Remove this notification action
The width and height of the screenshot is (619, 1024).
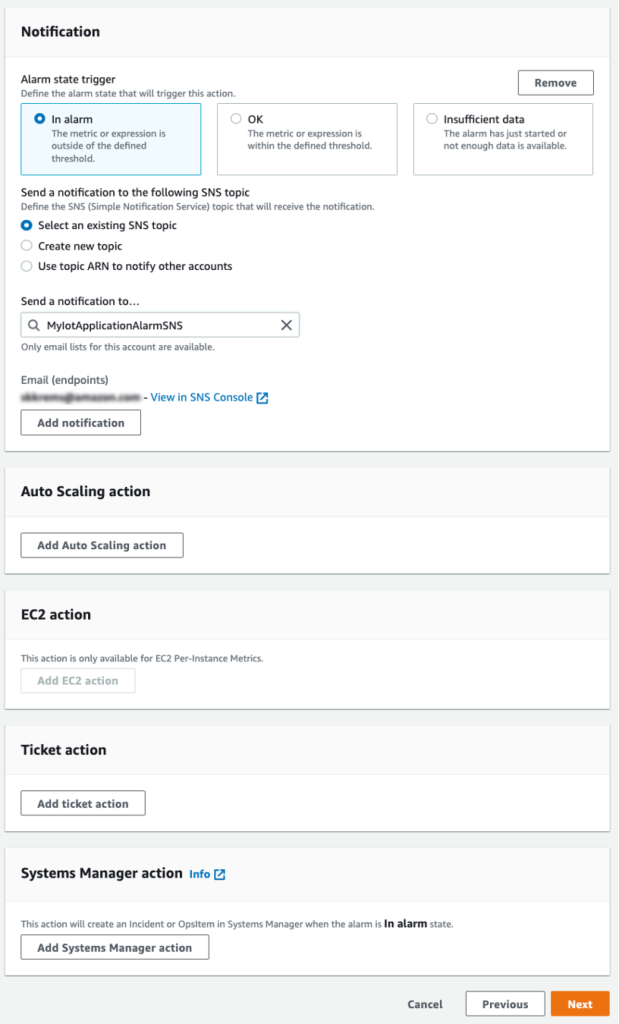coord(555,82)
